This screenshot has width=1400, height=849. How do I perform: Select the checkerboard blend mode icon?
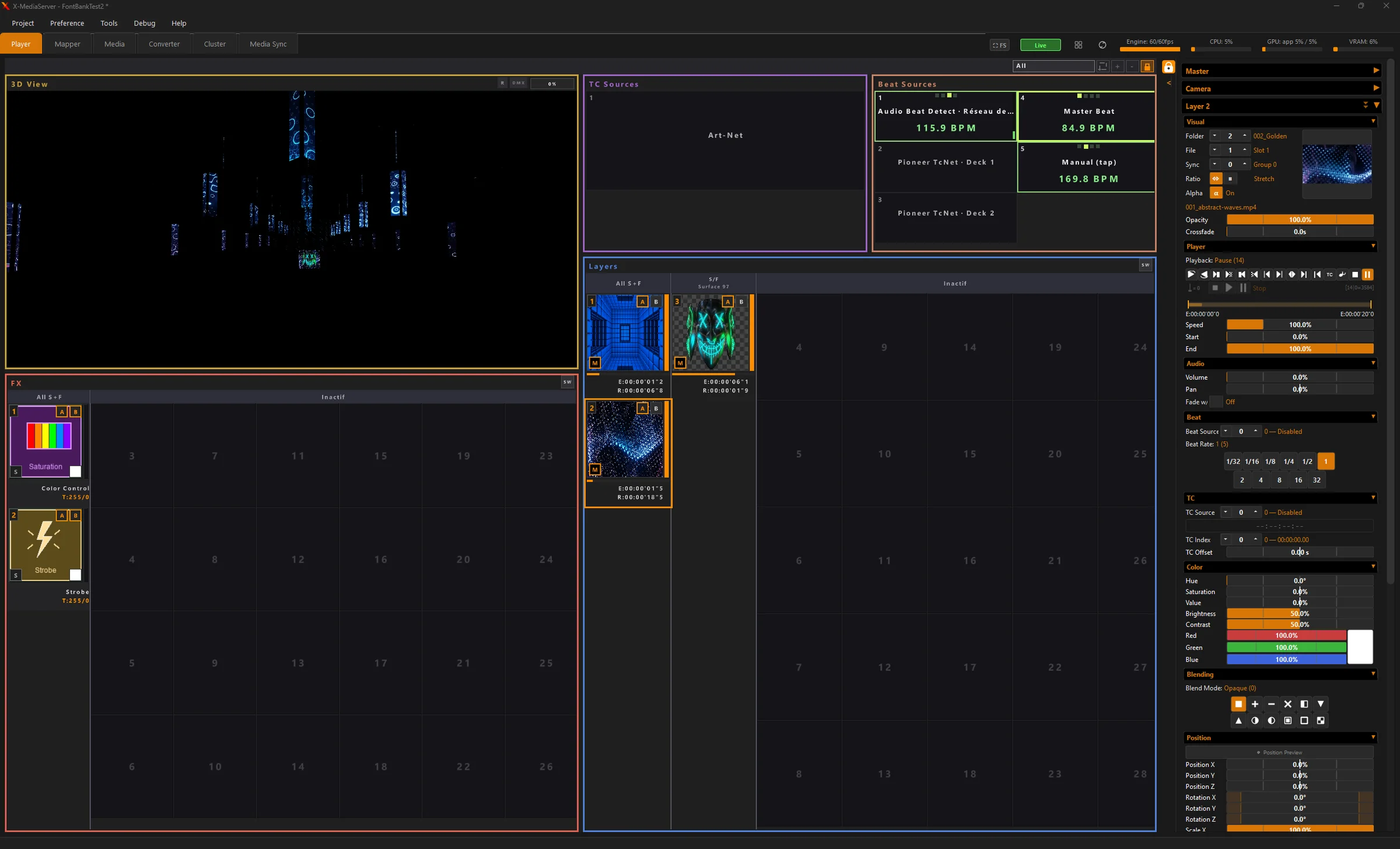pyautogui.click(x=1321, y=721)
